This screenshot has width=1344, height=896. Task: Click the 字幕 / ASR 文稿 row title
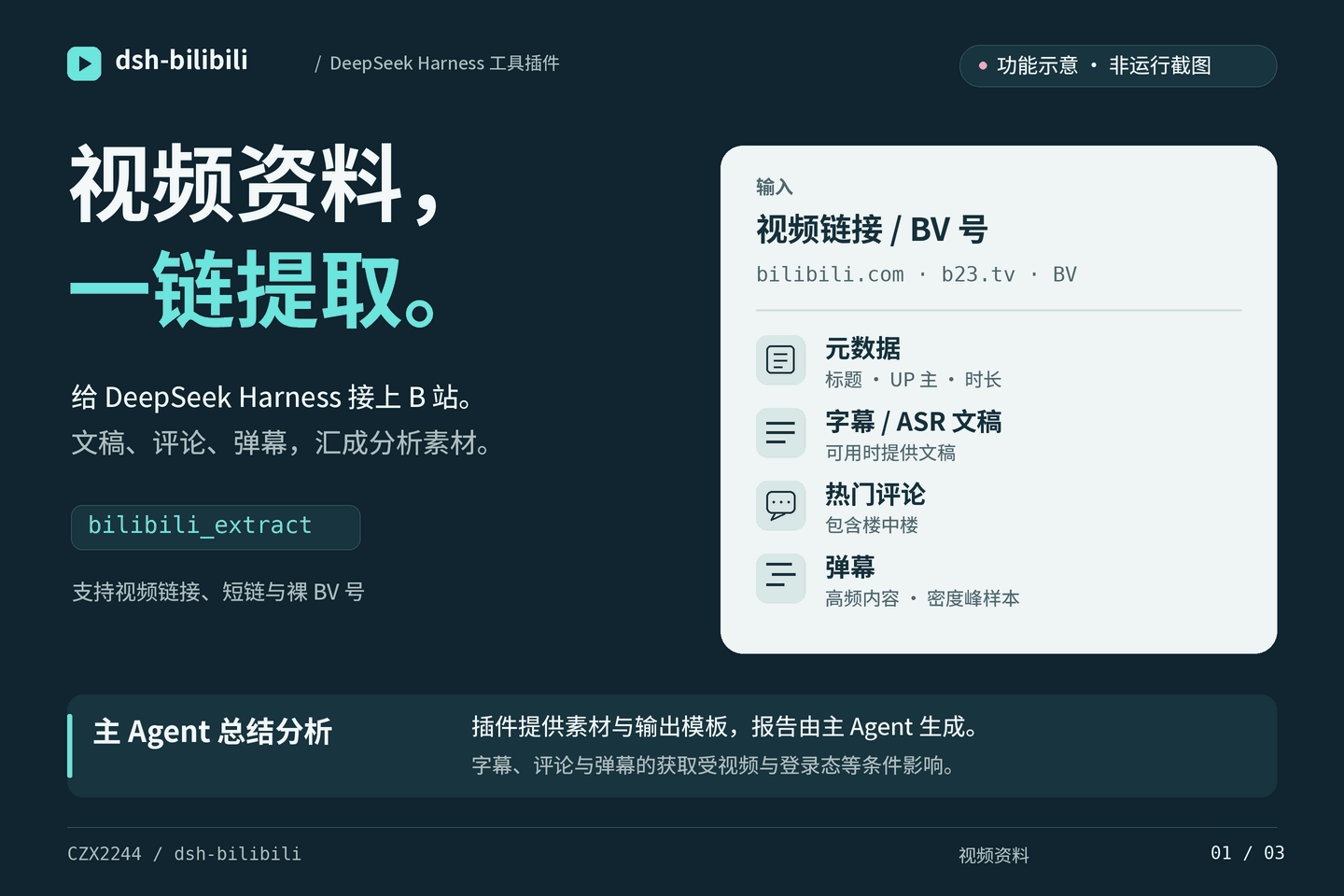(x=914, y=422)
